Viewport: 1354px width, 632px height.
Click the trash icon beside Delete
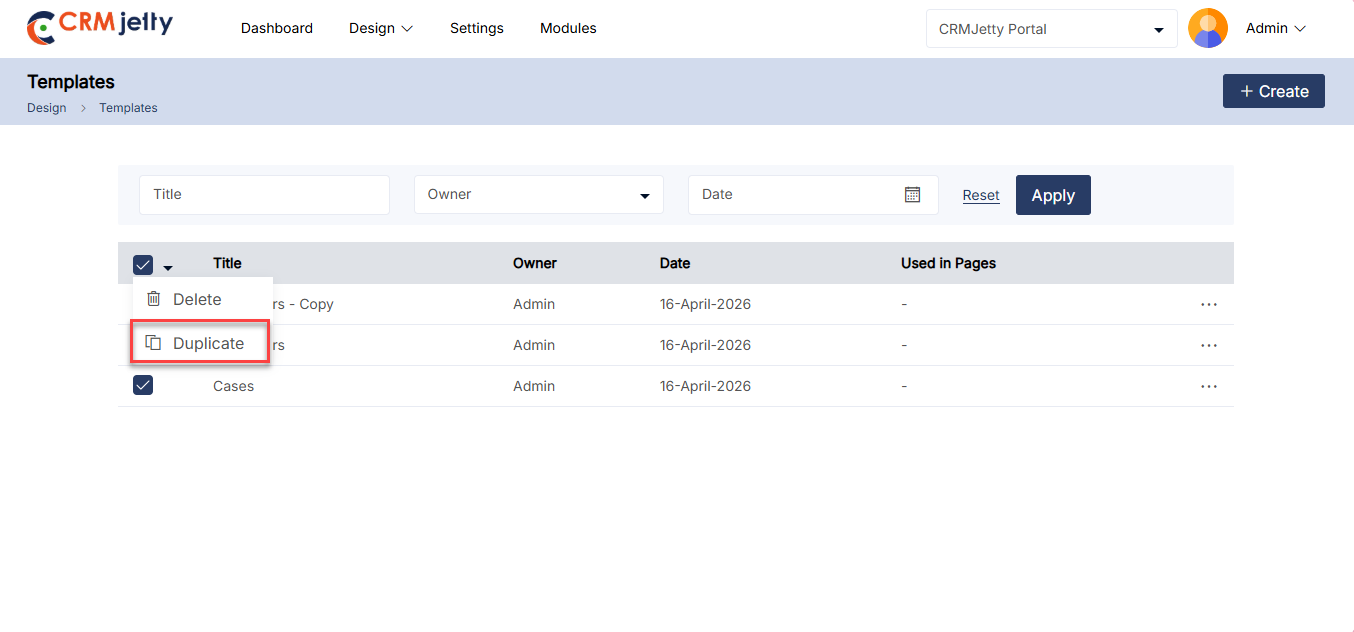153,299
